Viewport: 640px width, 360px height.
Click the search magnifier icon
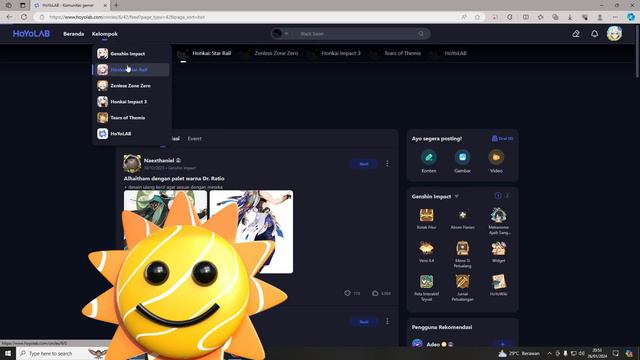[x=421, y=34]
